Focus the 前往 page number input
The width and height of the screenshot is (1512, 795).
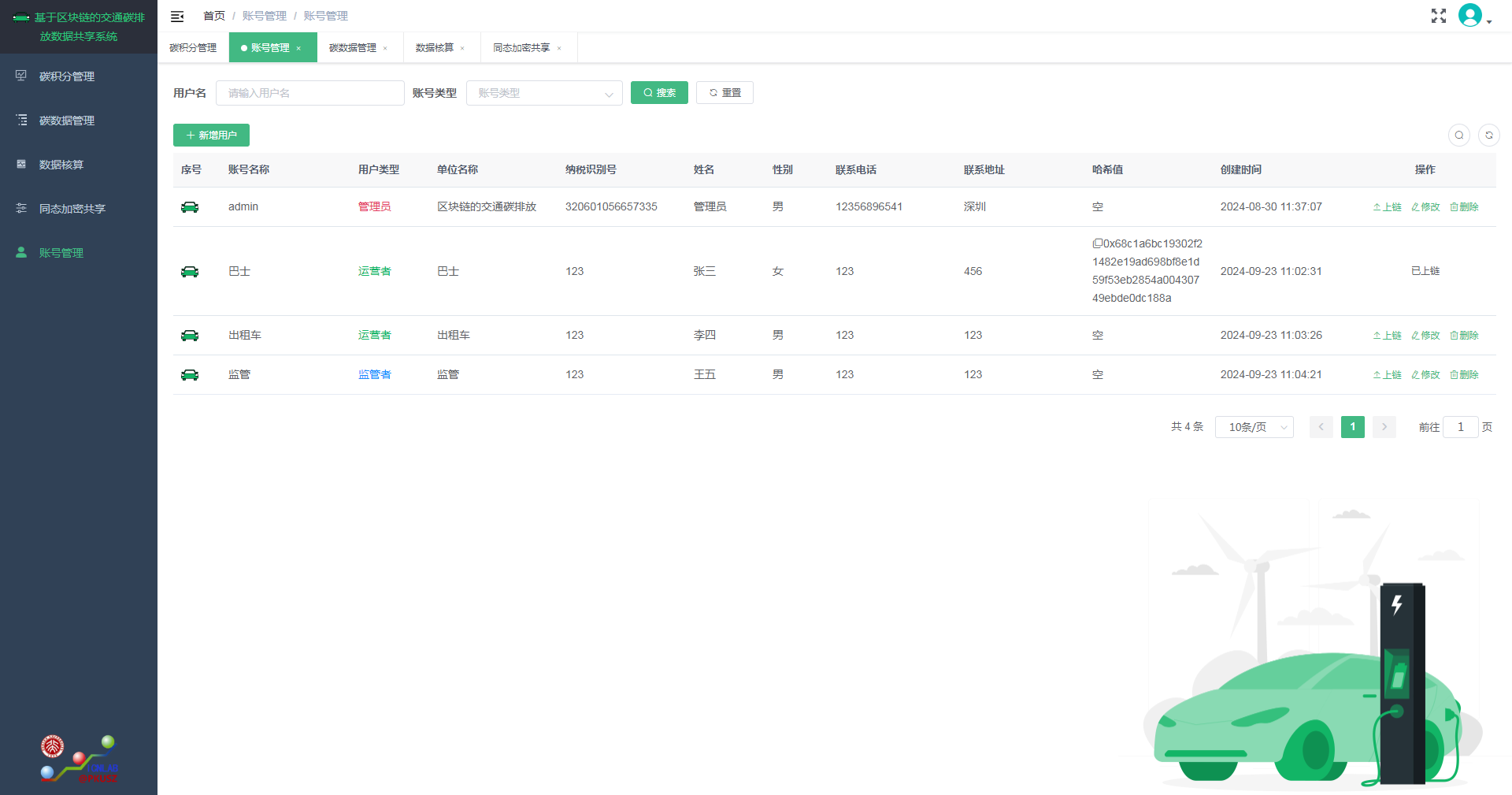1461,427
